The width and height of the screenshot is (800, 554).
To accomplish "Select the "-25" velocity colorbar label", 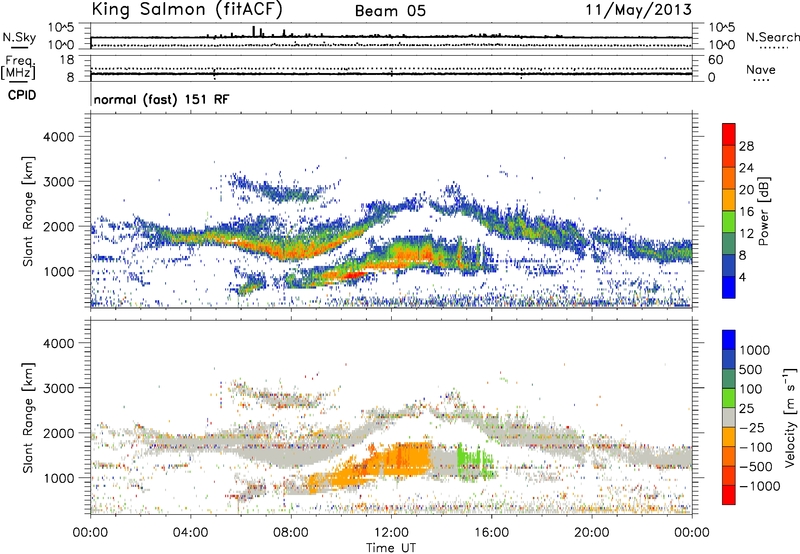I will (750, 428).
